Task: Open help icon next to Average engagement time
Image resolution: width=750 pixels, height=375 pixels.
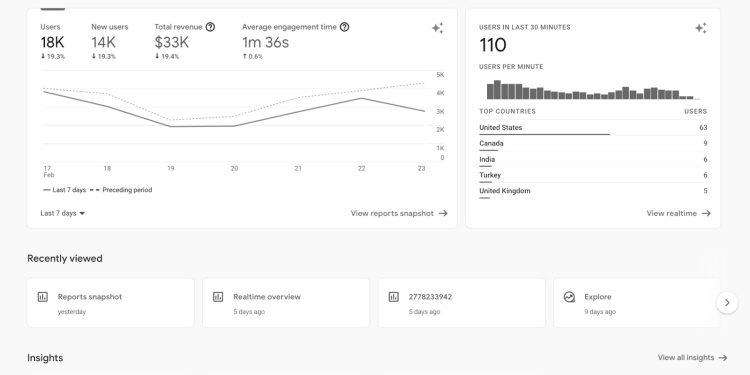Action: click(344, 27)
